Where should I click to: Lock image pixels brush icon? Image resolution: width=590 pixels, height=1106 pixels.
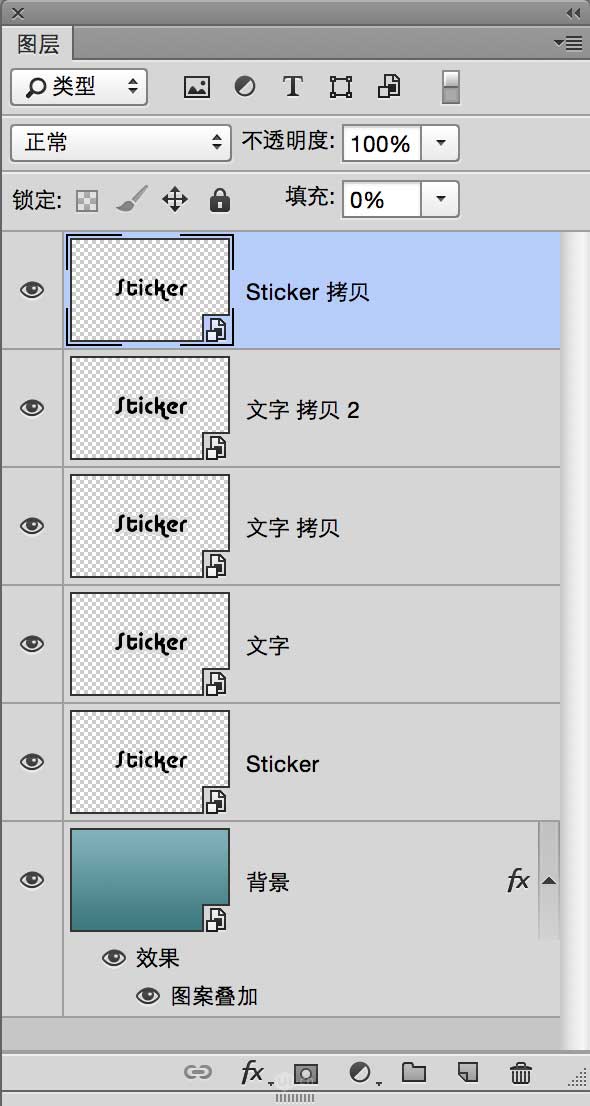(132, 200)
